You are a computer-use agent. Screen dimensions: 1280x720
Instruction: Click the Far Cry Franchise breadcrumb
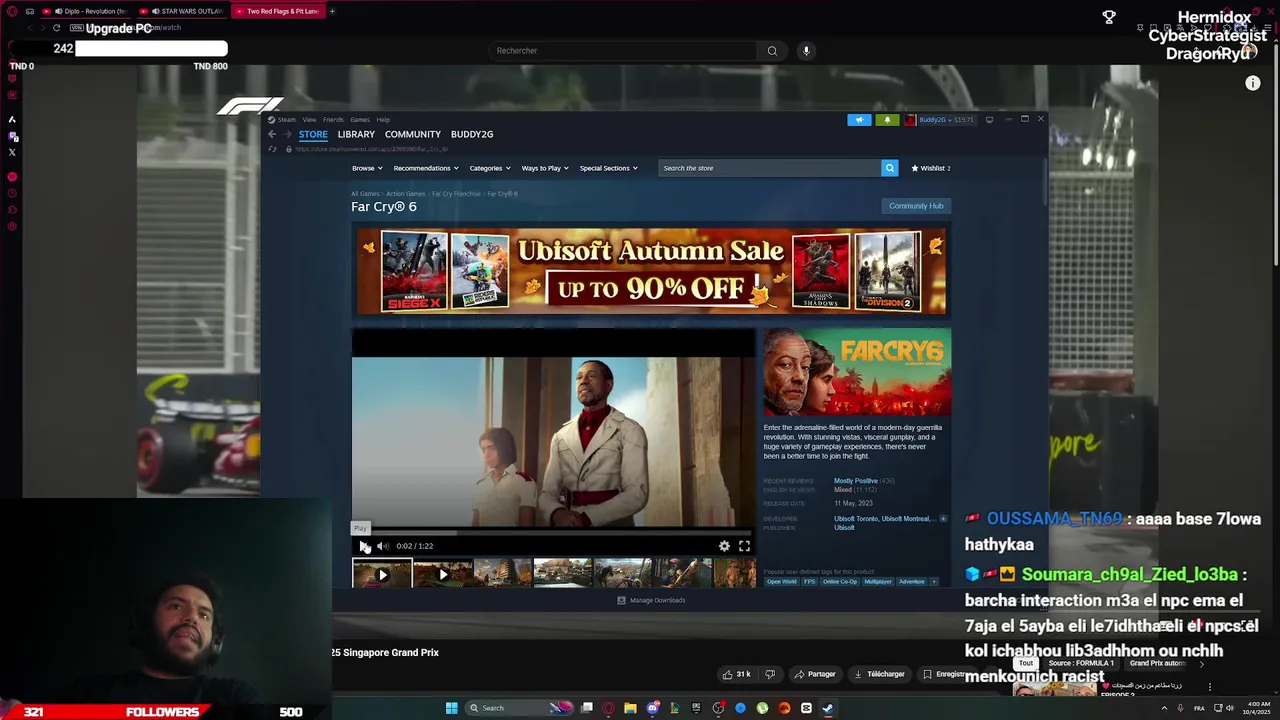pyautogui.click(x=456, y=194)
